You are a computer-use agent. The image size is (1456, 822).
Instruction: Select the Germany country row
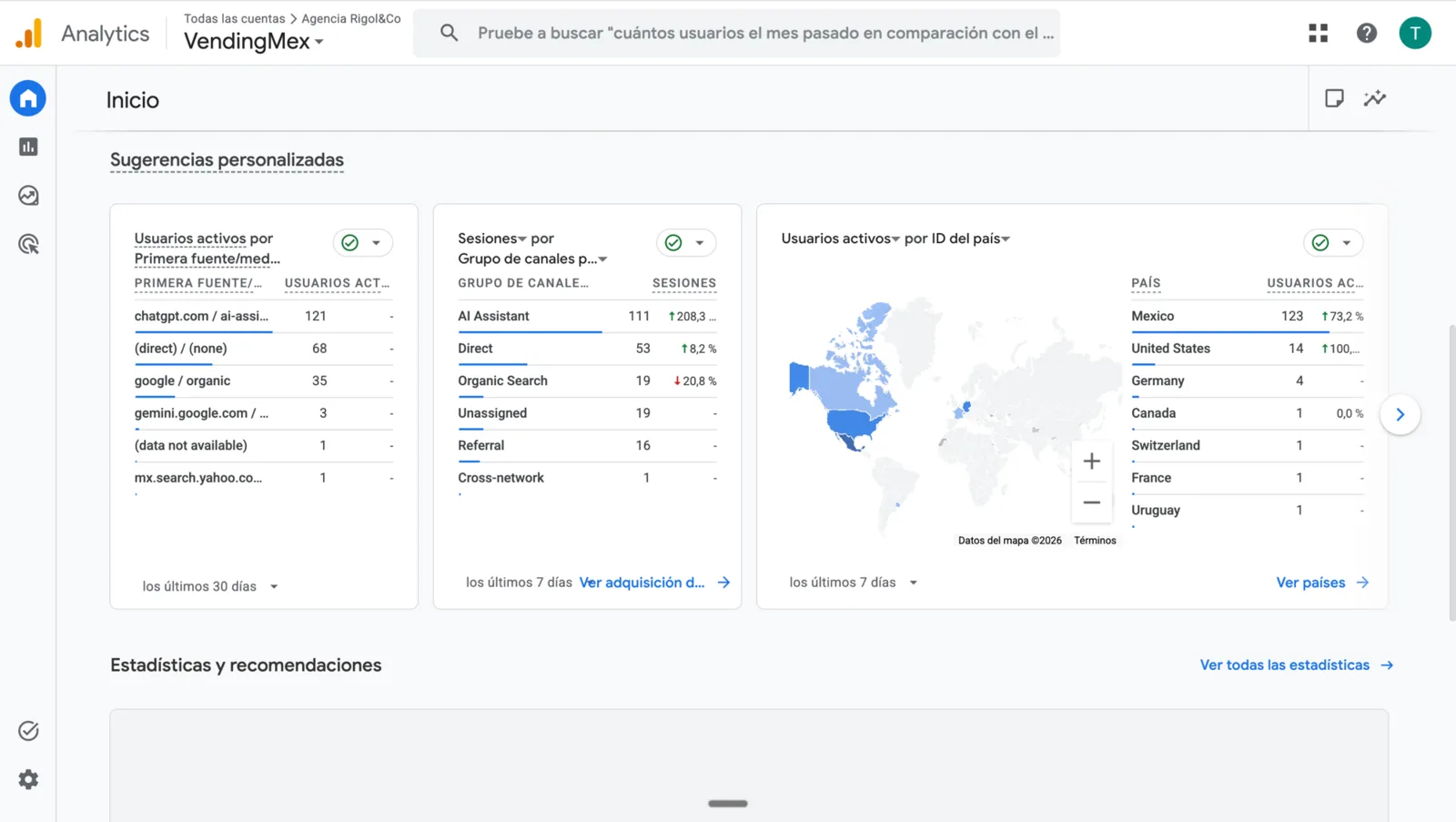(1248, 381)
